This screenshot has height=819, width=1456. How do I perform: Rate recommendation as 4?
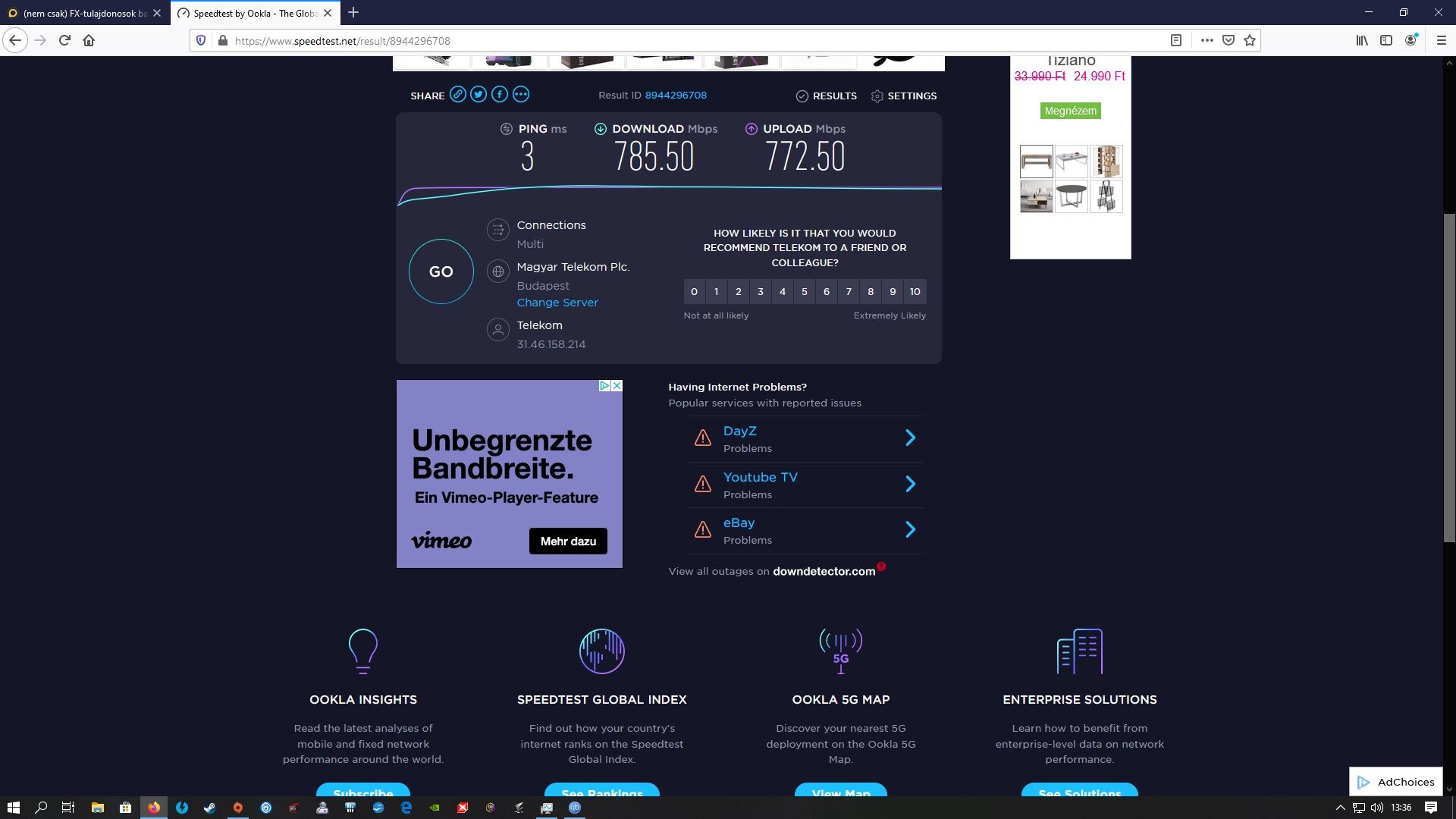(x=783, y=292)
